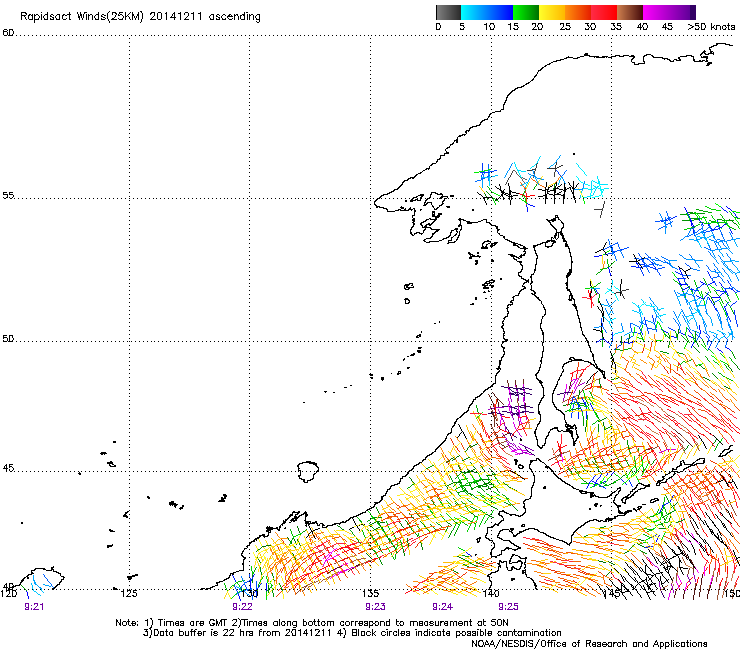Click the green 15-20 knots color swatch
The width and height of the screenshot is (740, 650).
point(526,12)
